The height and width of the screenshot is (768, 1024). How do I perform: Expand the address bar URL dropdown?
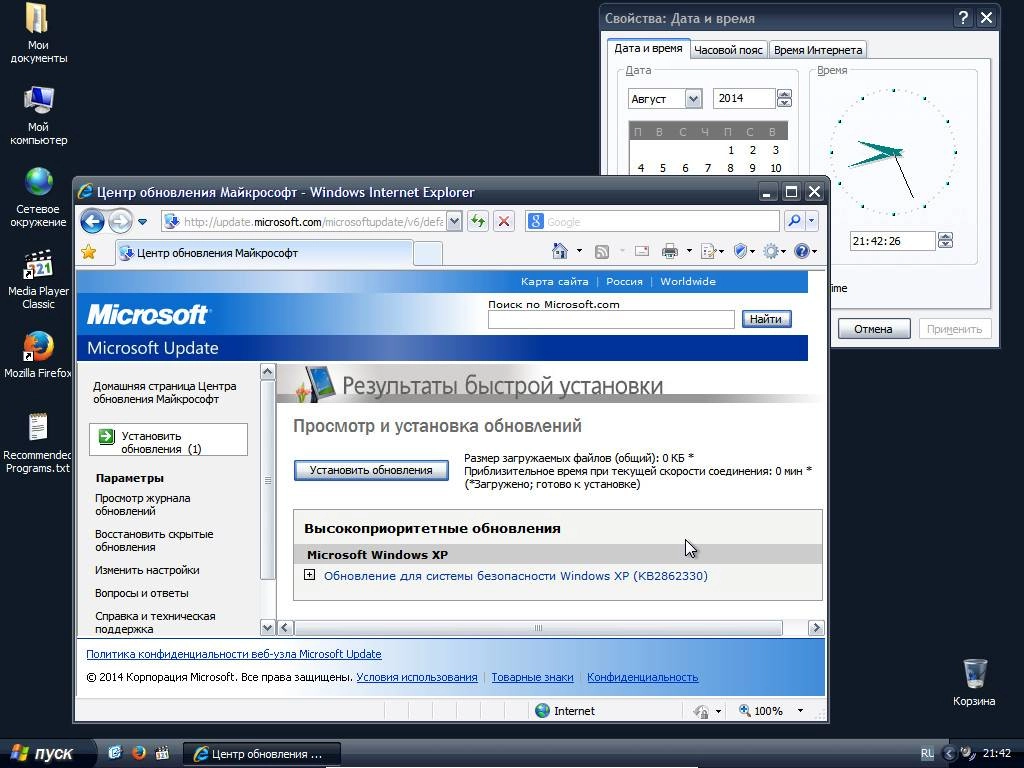tap(455, 221)
